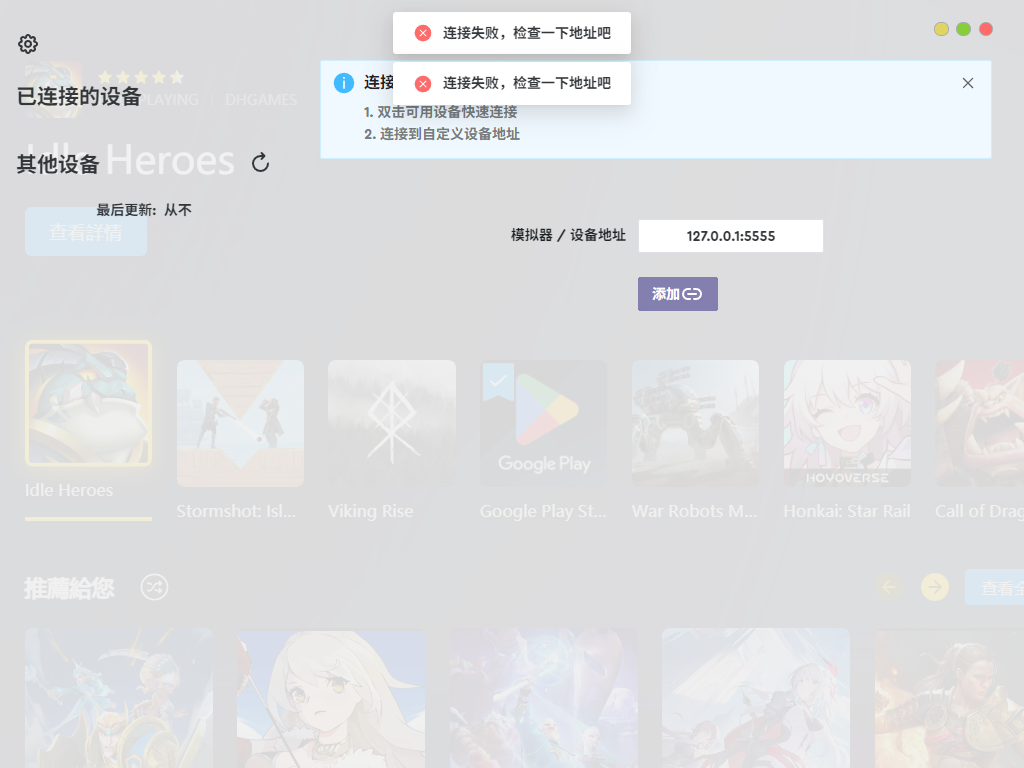
Task: Click the 其他设备 heading
Action: click(58, 164)
